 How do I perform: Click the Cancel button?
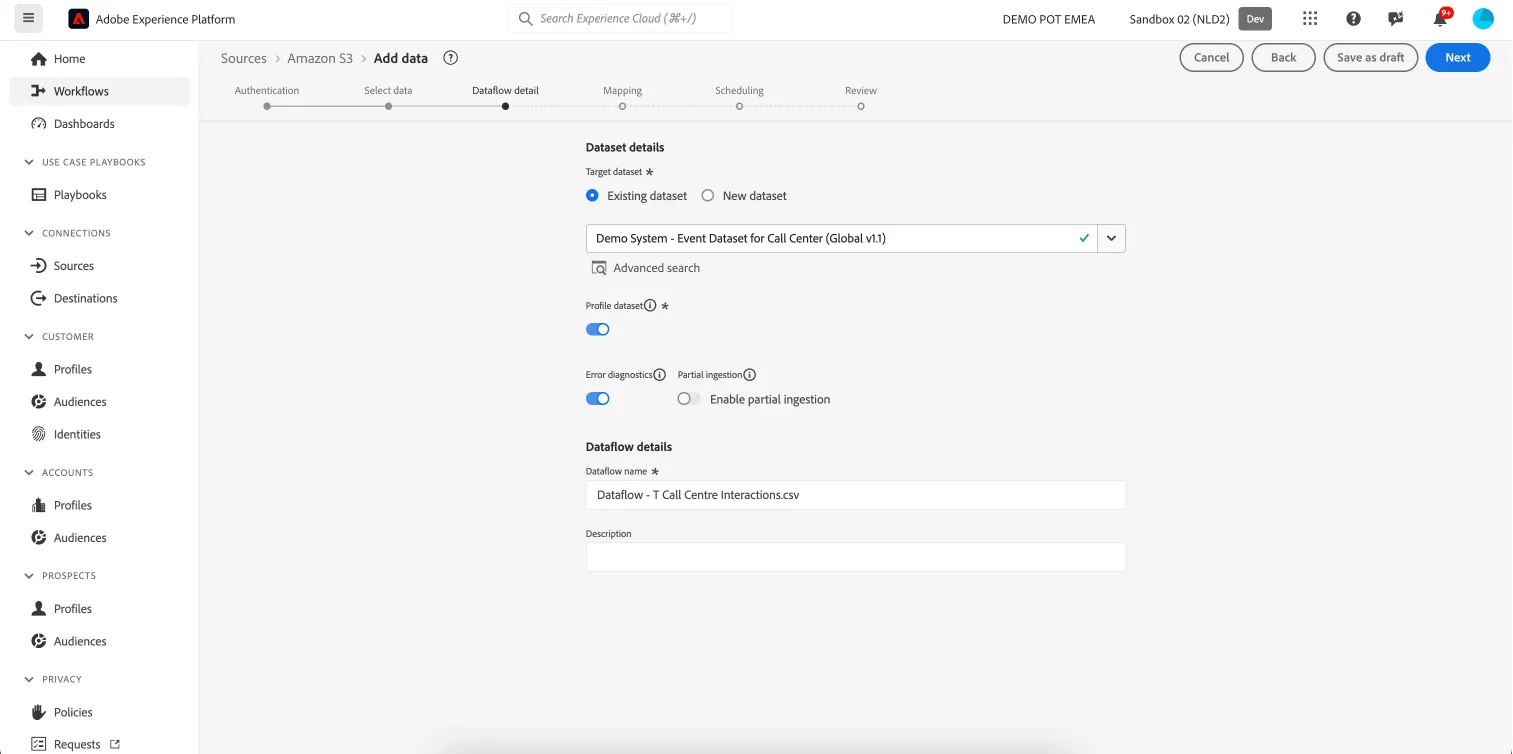click(1211, 58)
